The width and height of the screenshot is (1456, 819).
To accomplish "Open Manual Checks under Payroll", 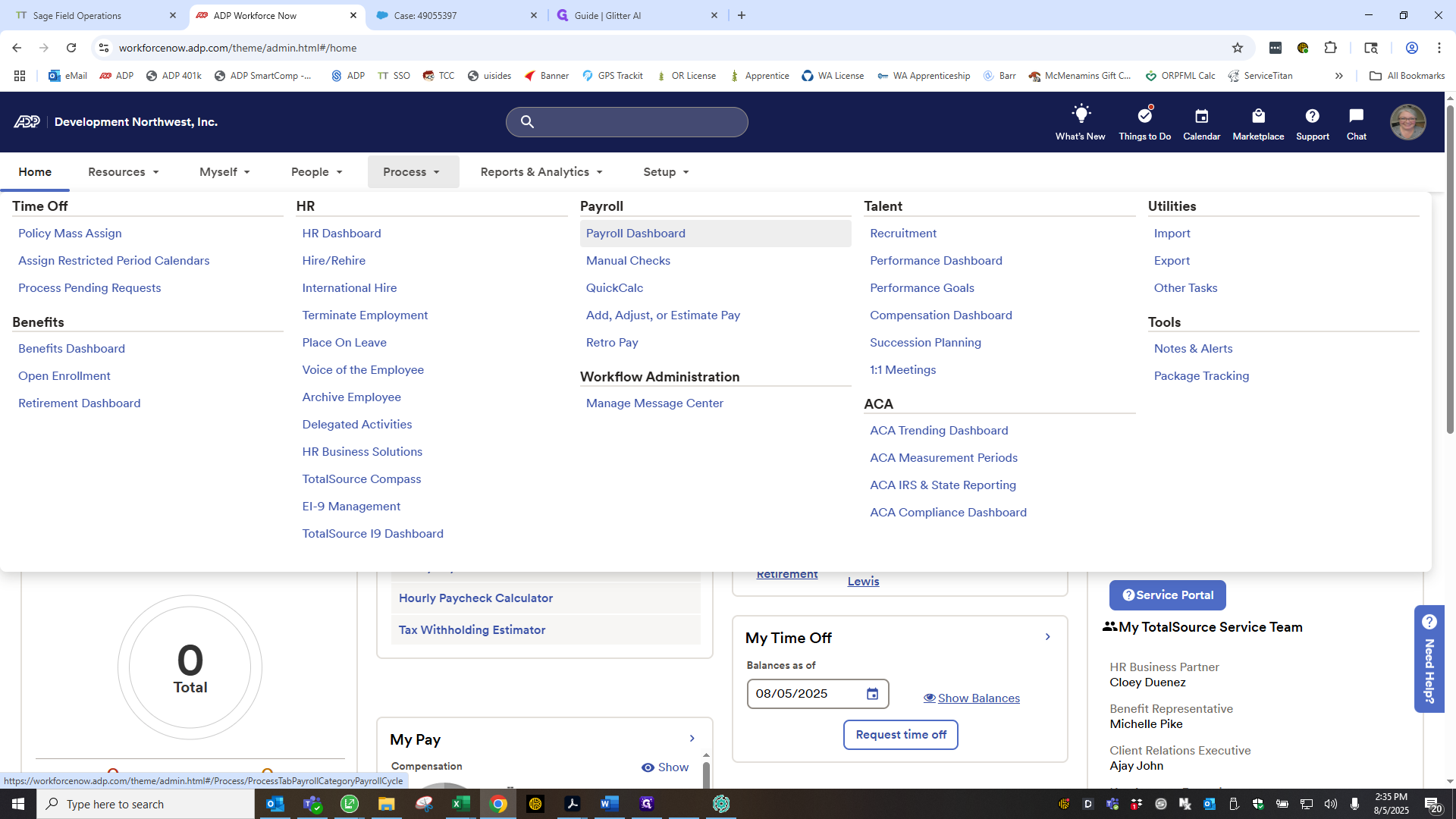I will [628, 261].
